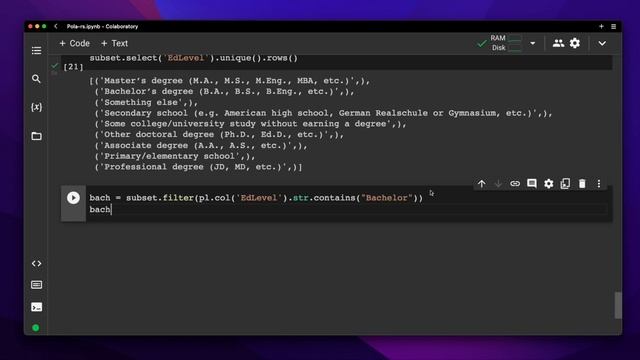Open the Share people icon

[558, 43]
